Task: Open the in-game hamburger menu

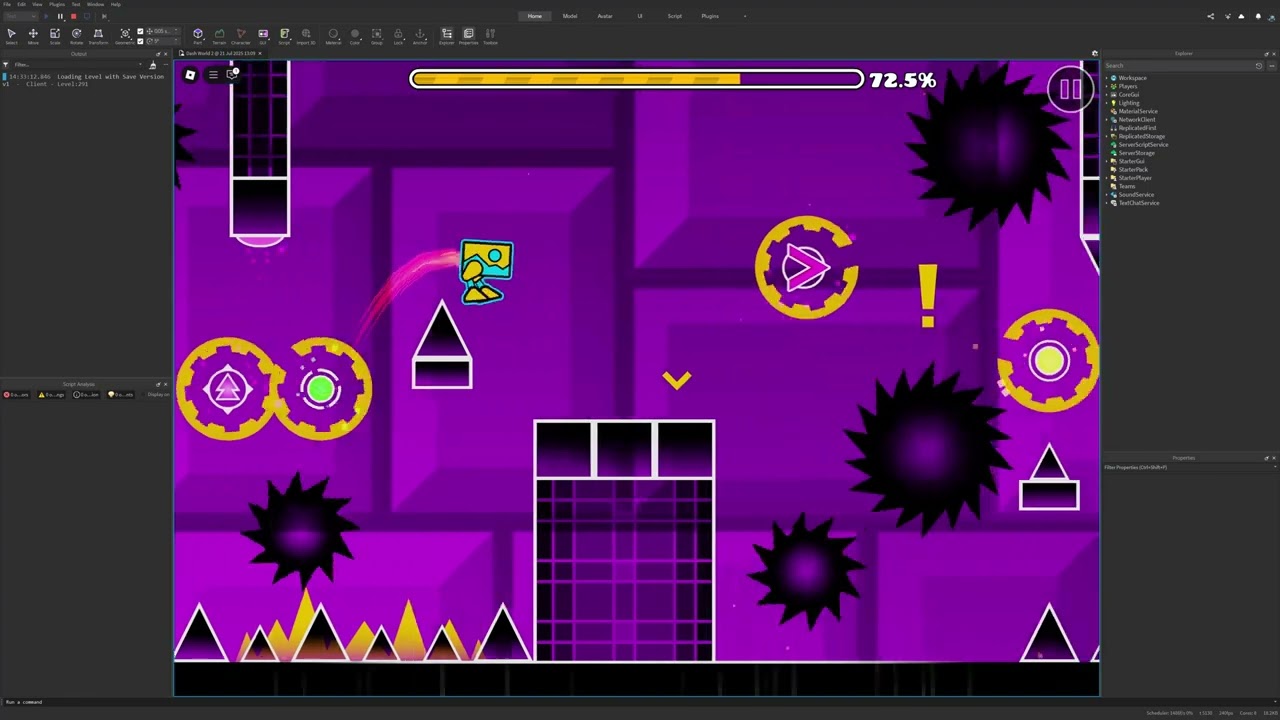Action: click(x=212, y=74)
